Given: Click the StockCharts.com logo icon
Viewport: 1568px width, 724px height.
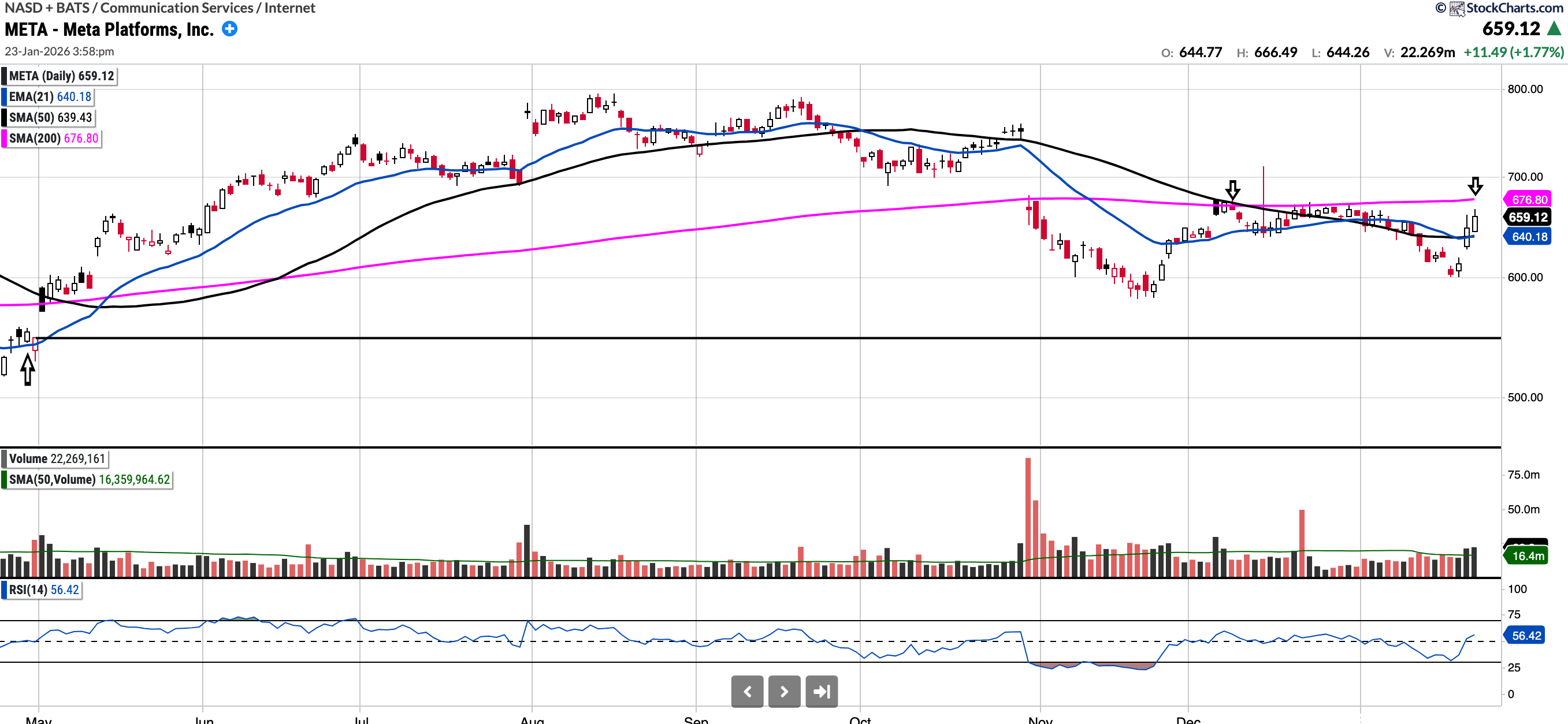Looking at the screenshot, I should point(1456,9).
